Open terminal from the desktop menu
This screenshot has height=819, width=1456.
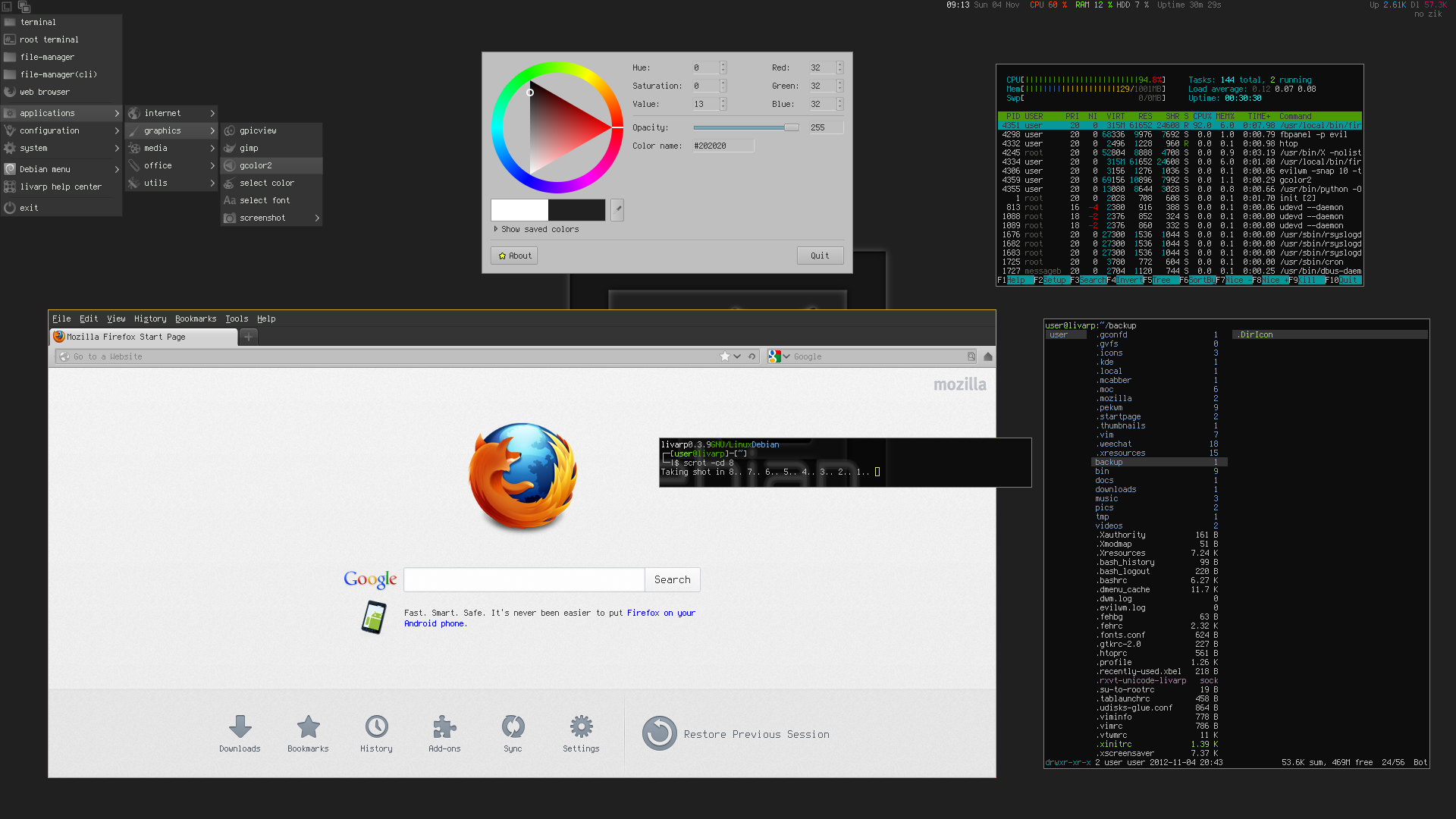61,22
